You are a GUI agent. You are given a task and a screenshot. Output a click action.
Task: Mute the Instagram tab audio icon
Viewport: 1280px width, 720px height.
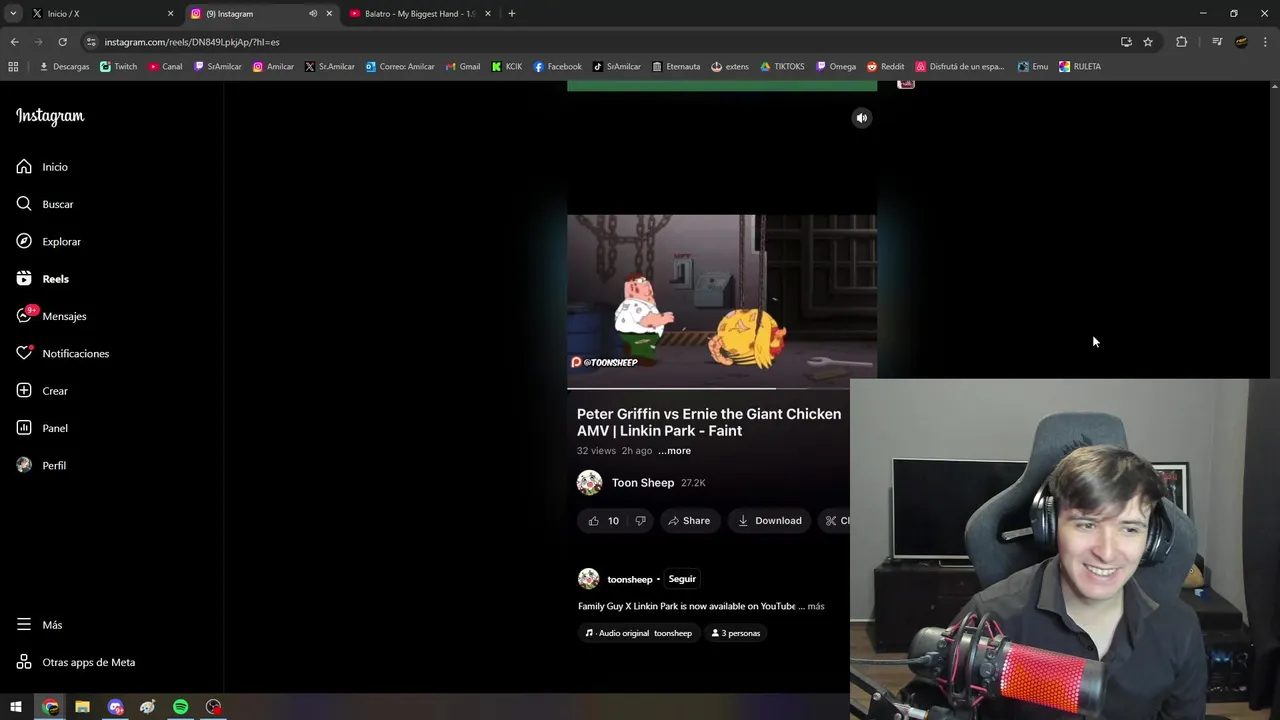click(x=313, y=14)
